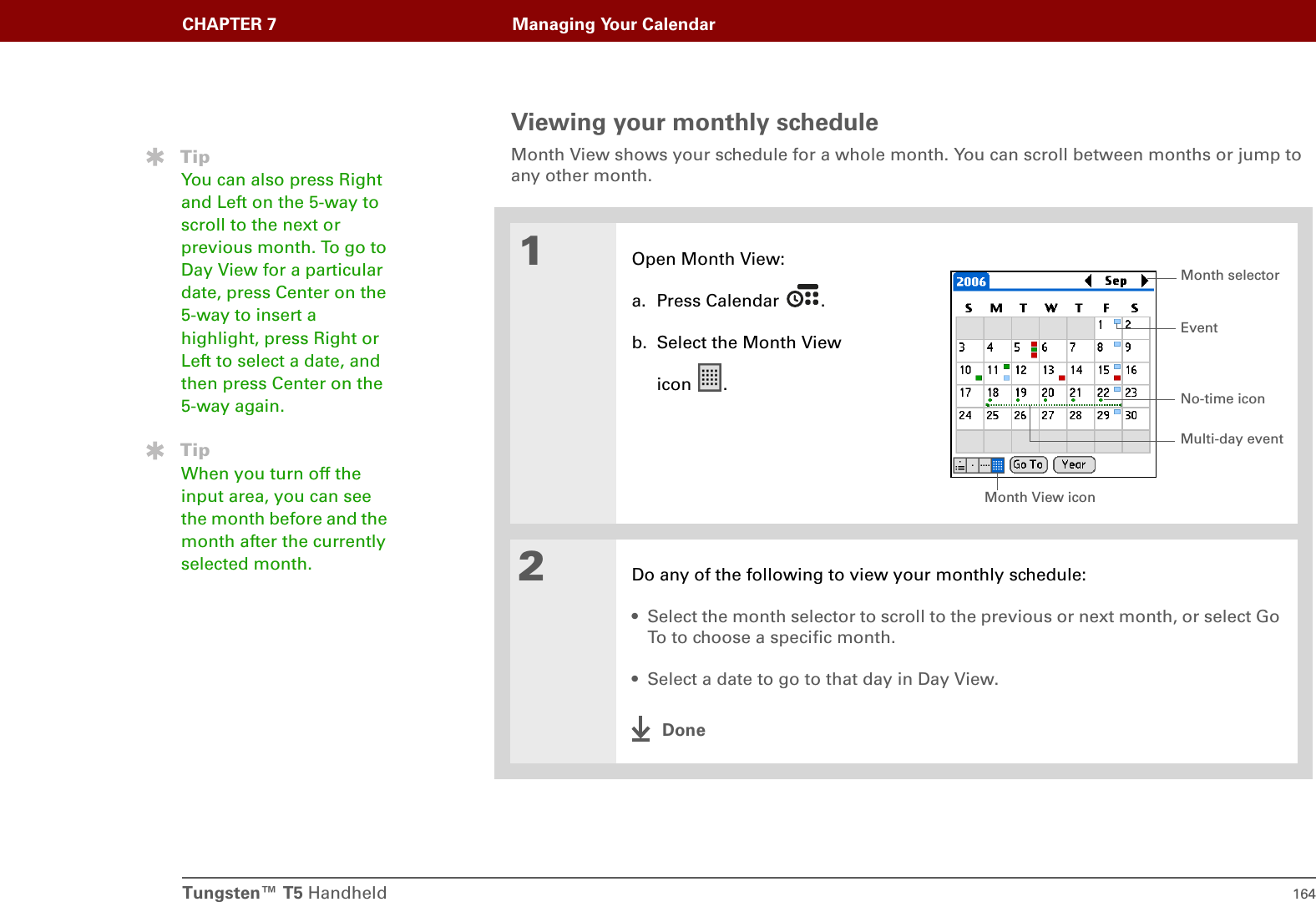Select the 14th in the calendar
Viewport: 1316px width, 902px height.
click(1081, 373)
